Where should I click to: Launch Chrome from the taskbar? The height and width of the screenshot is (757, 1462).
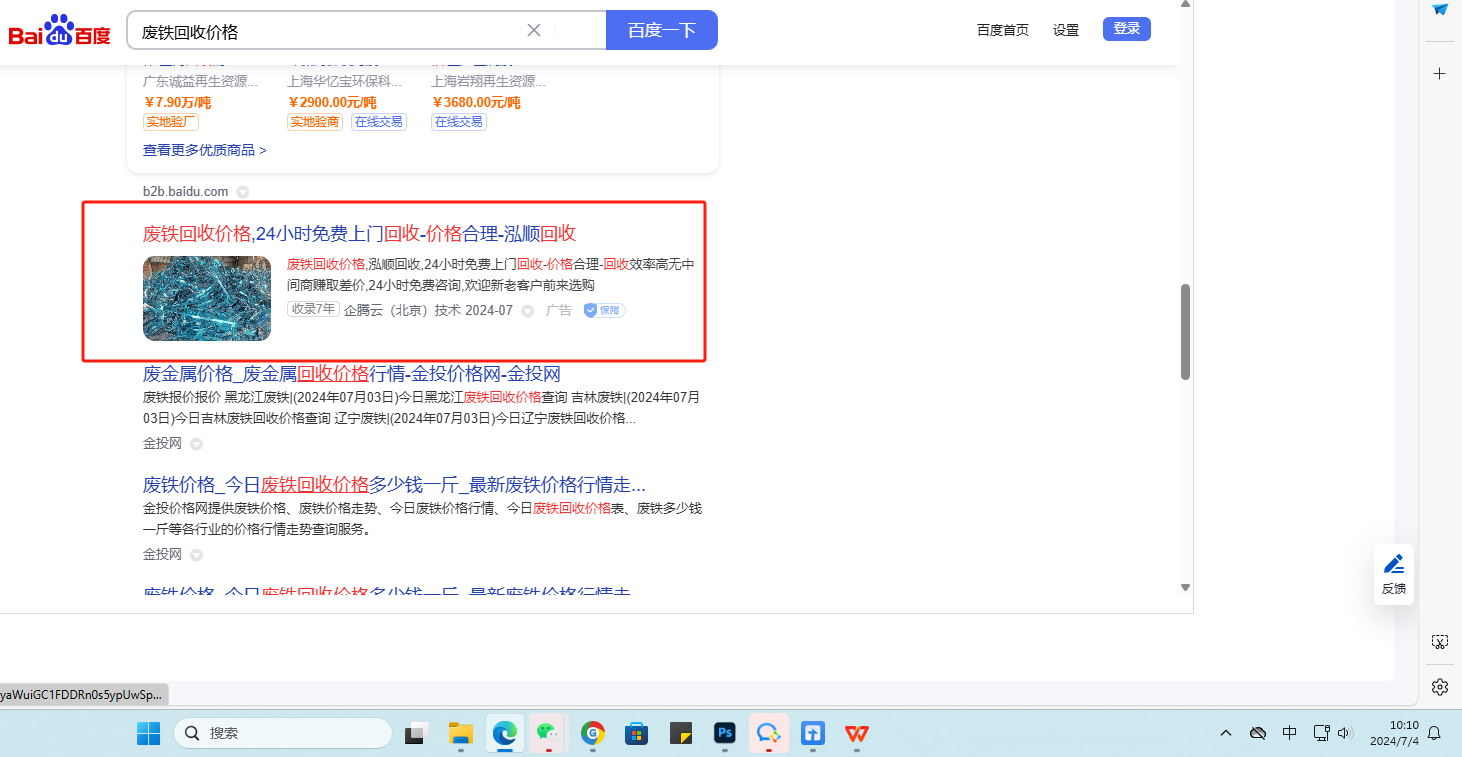click(592, 733)
